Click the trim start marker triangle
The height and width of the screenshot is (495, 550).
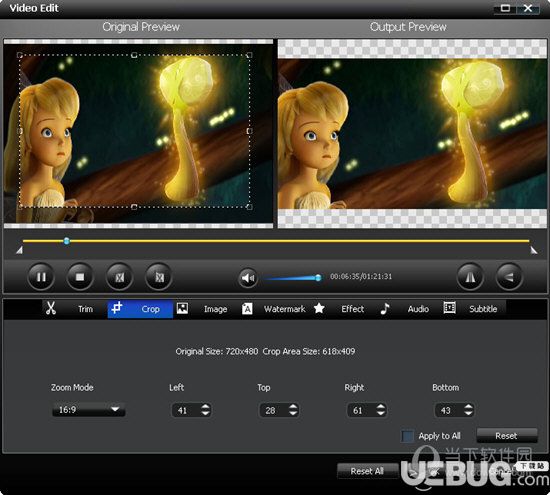click(x=20, y=250)
